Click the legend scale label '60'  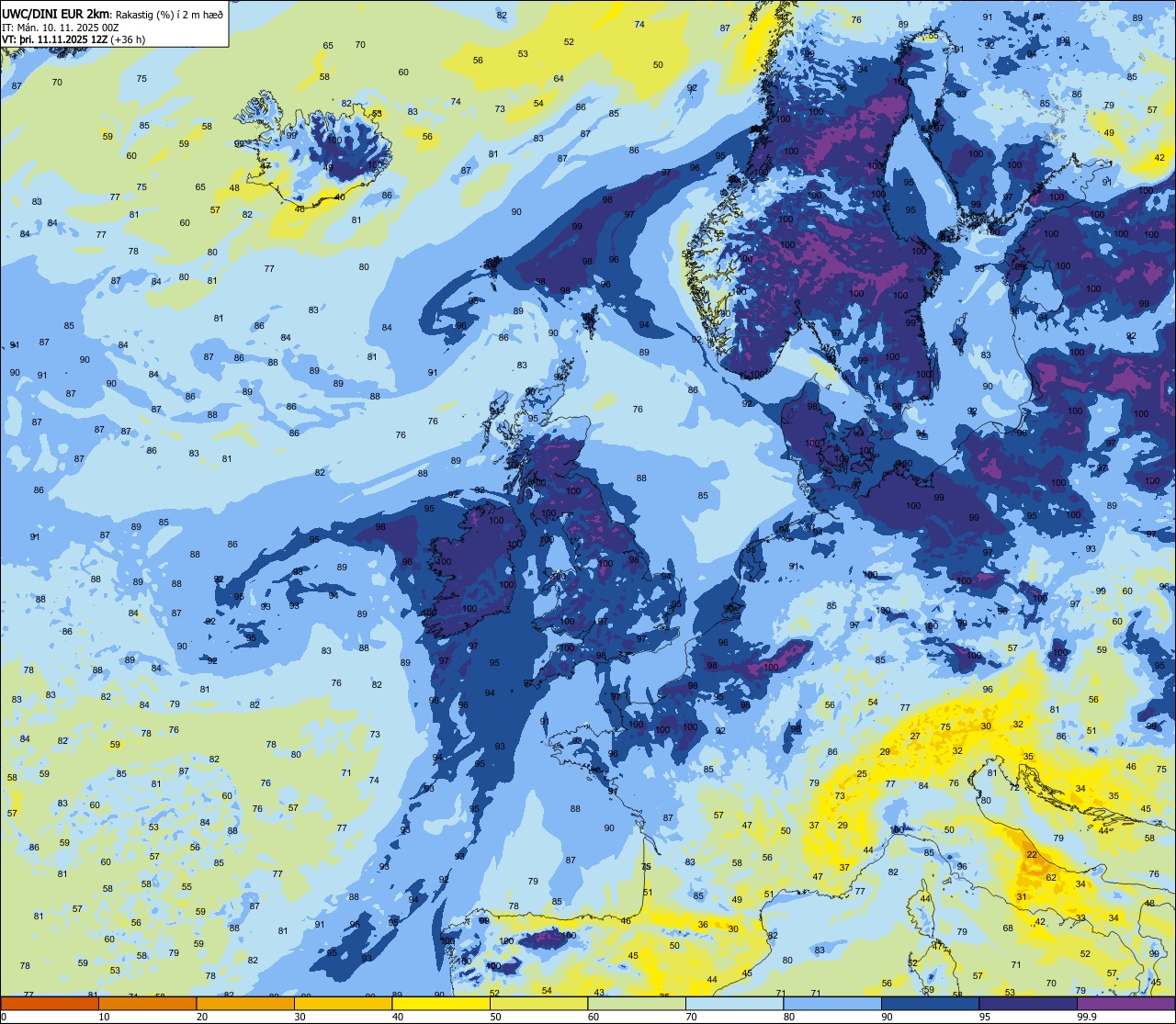pyautogui.click(x=594, y=1017)
